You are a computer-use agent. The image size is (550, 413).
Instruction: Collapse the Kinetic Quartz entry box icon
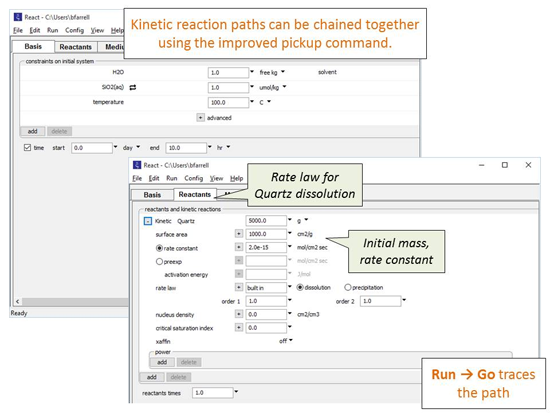tap(148, 221)
